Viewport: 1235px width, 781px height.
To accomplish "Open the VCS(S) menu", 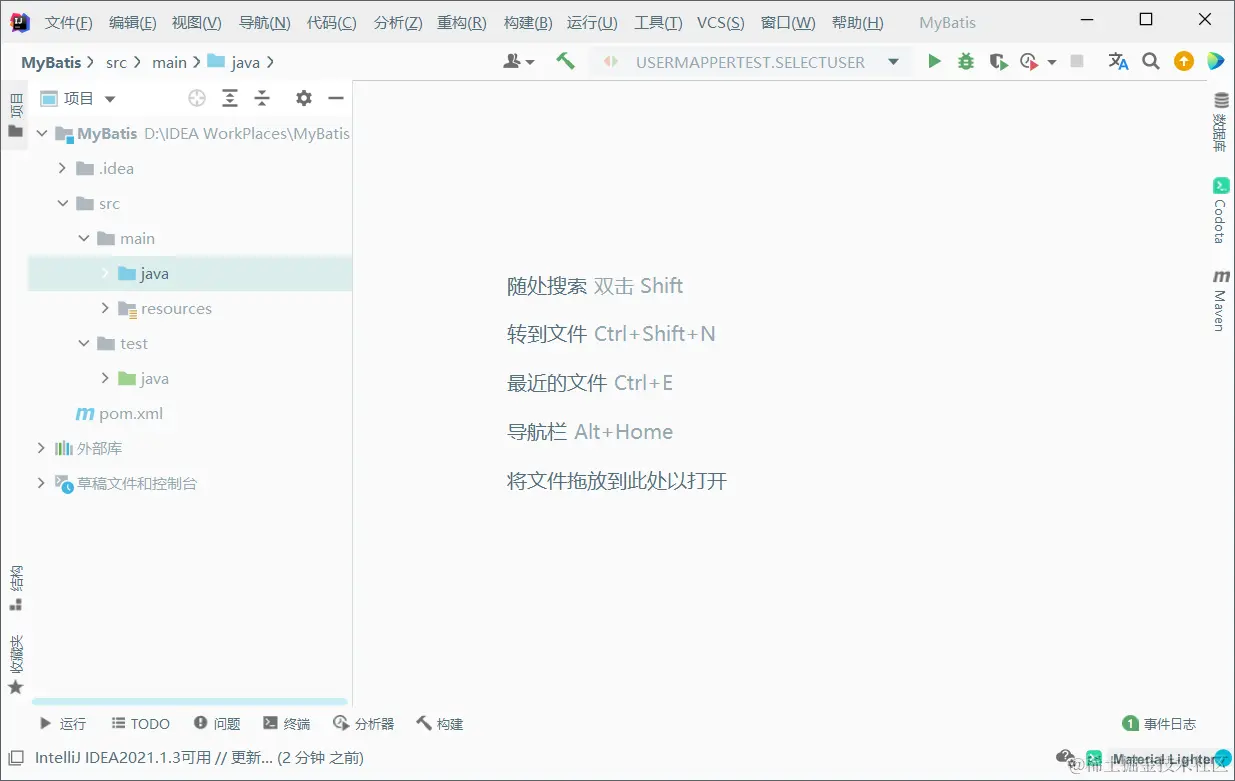I will click(x=720, y=22).
